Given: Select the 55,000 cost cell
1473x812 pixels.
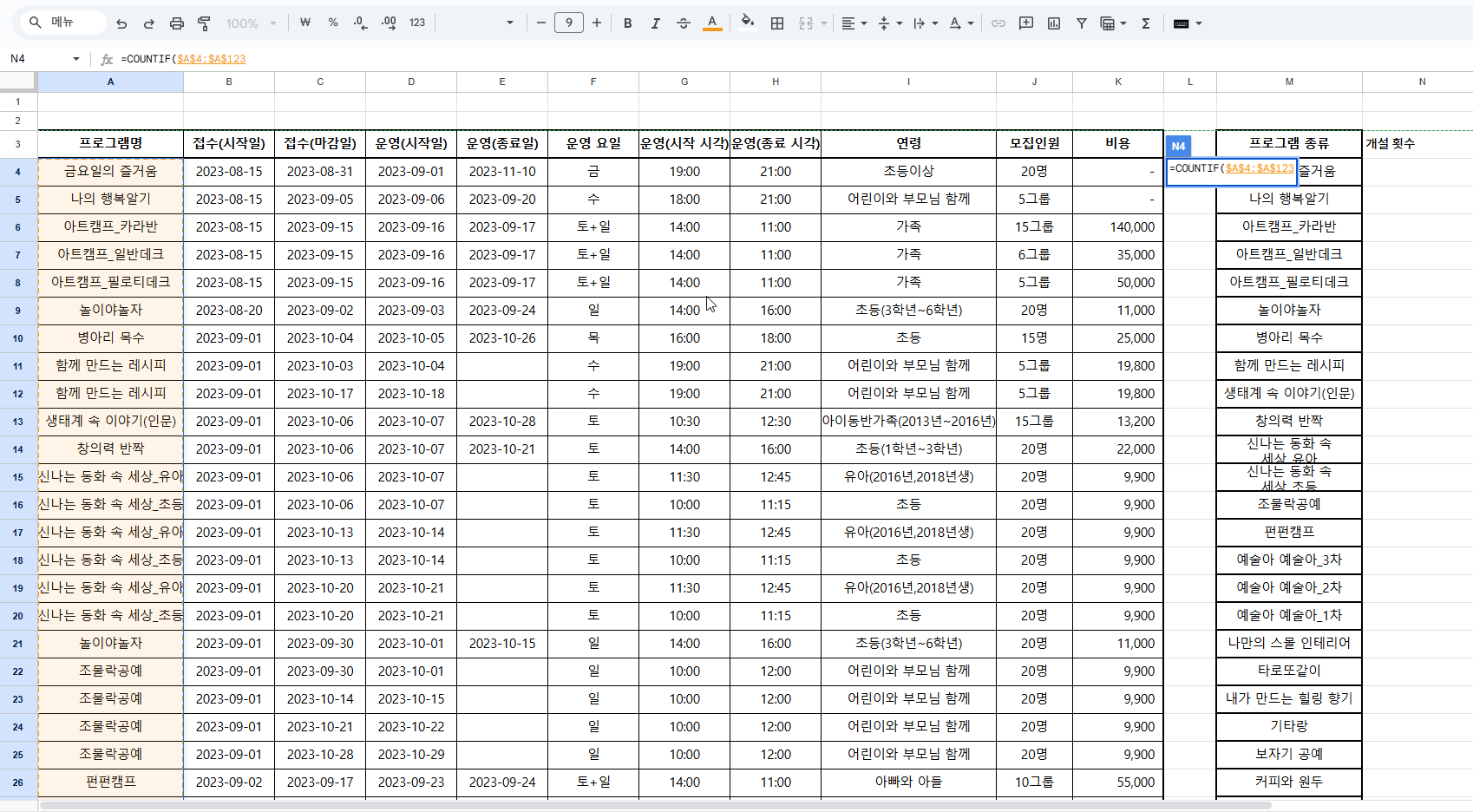Looking at the screenshot, I should (x=1118, y=783).
